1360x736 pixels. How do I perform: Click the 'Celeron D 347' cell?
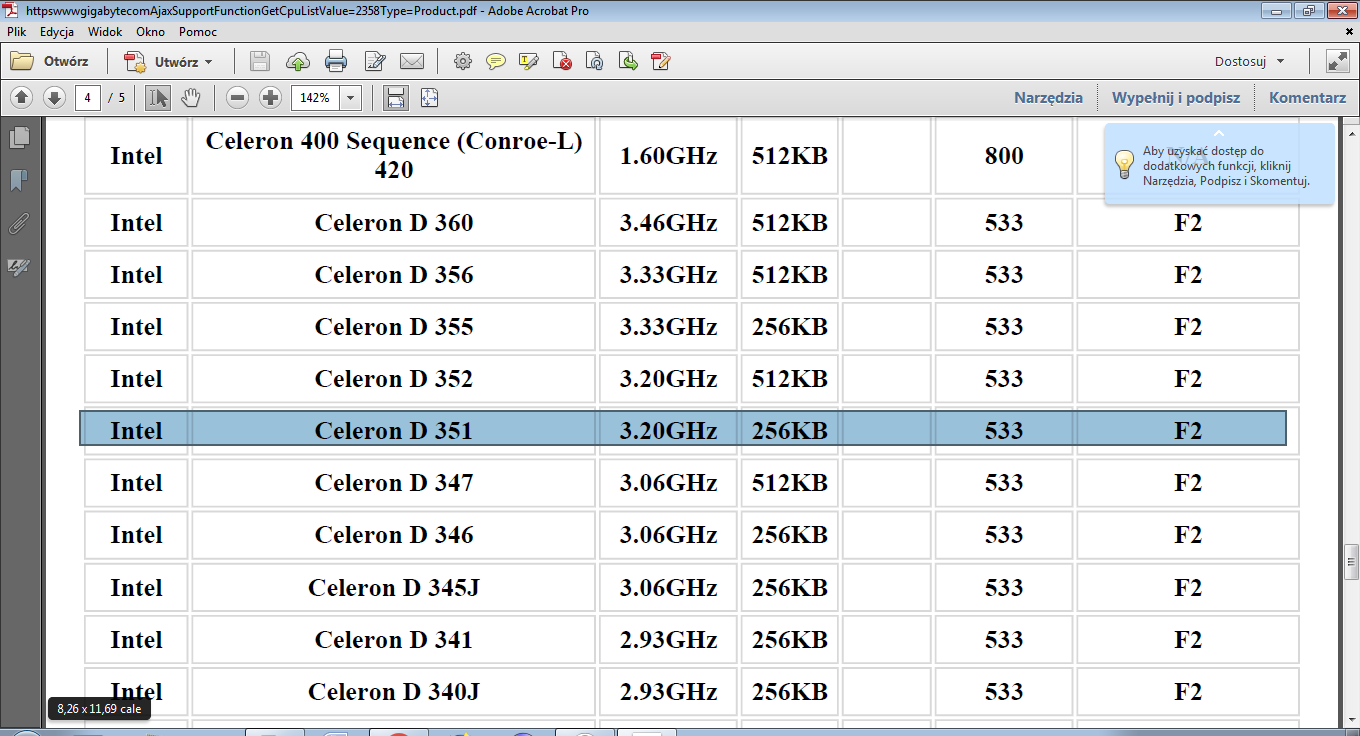point(394,483)
